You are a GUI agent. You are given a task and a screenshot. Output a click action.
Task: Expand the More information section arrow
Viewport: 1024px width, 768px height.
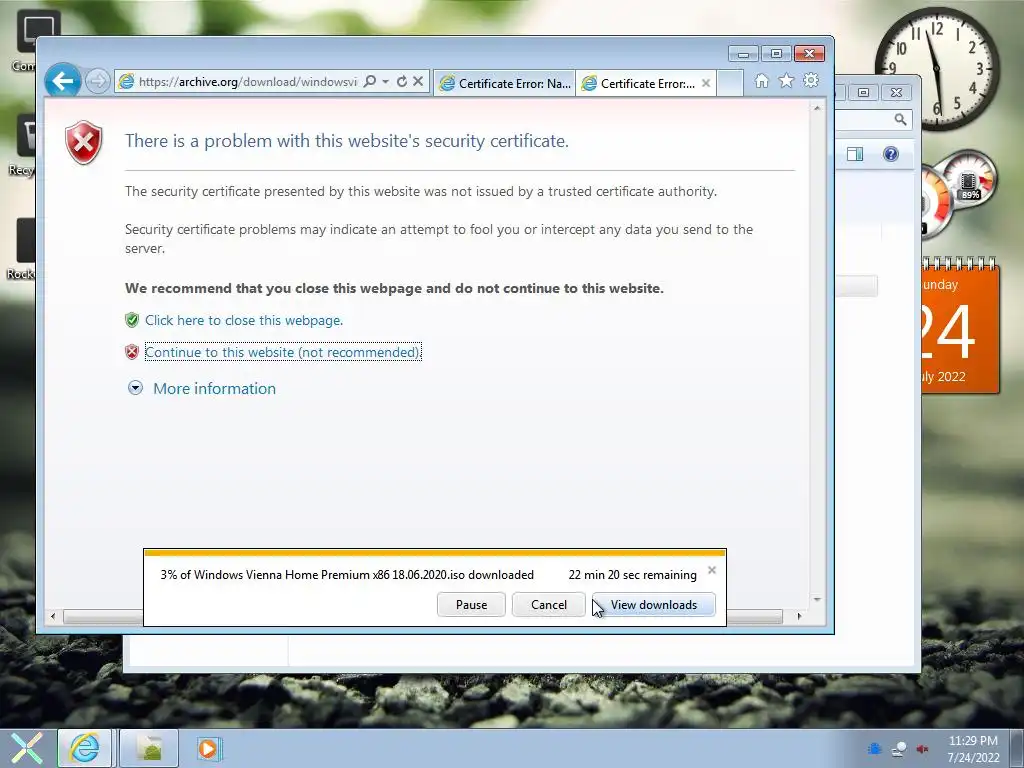(135, 389)
